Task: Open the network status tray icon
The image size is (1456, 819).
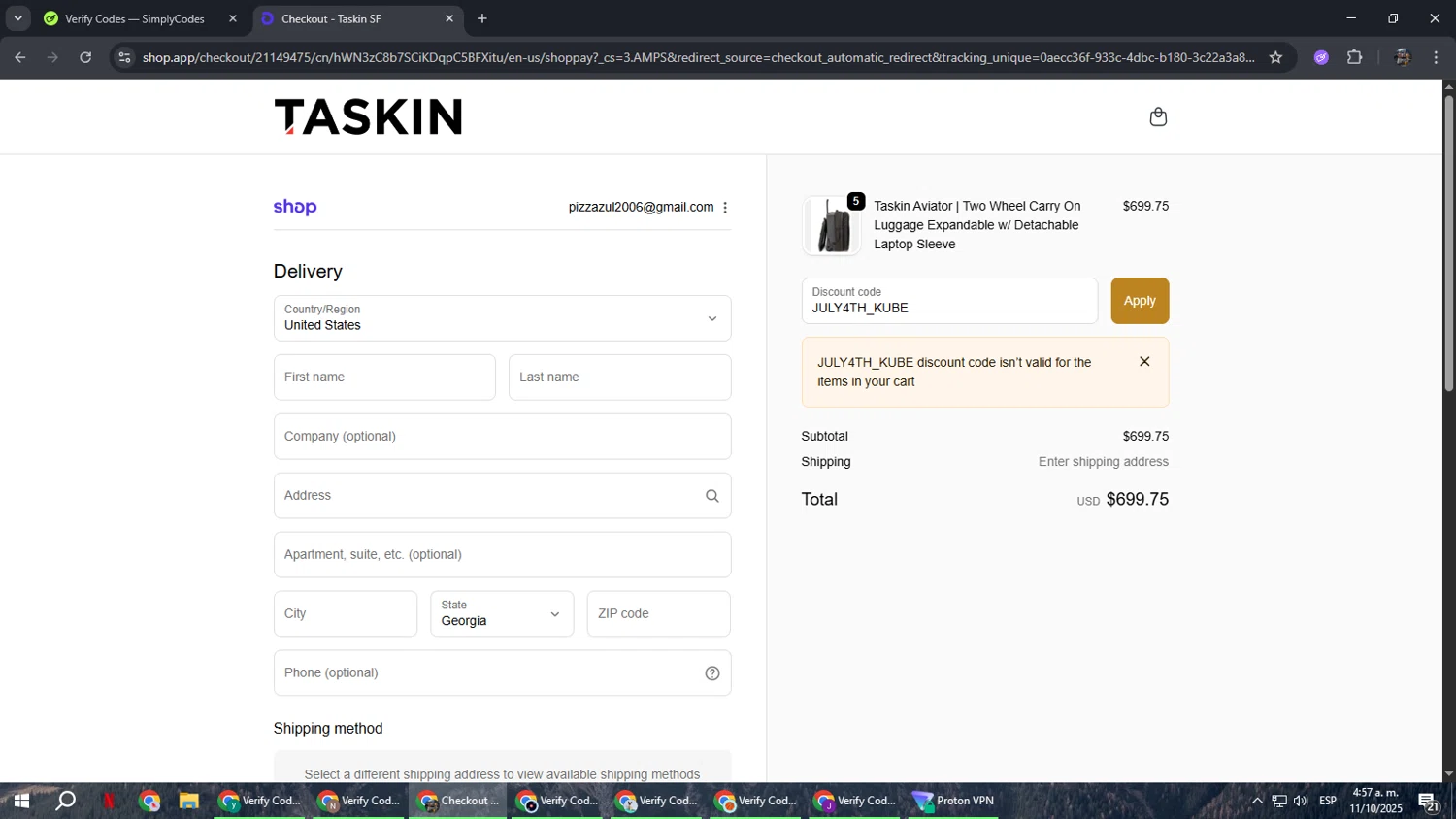Action: [1279, 801]
